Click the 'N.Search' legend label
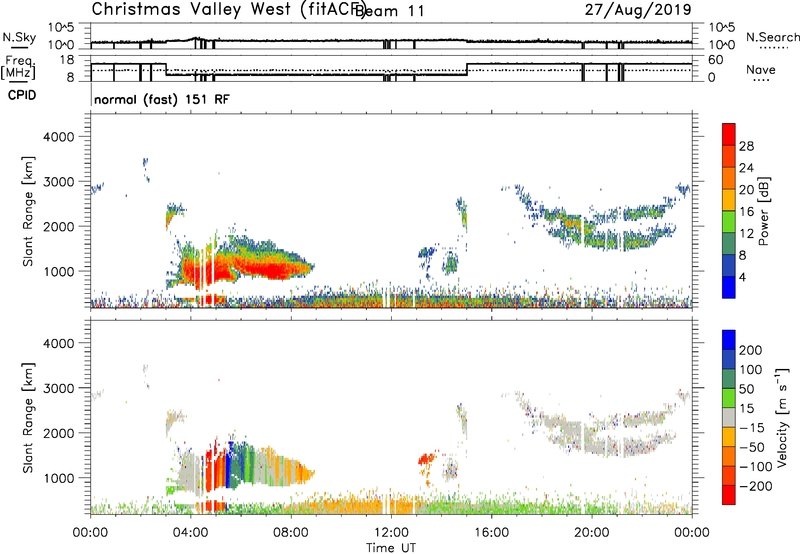Viewport: 800px width, 554px height. pyautogui.click(x=772, y=37)
